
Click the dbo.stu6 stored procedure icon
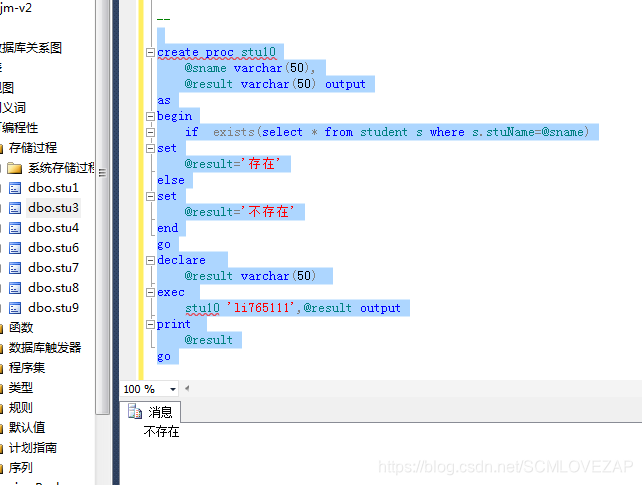click(15, 248)
